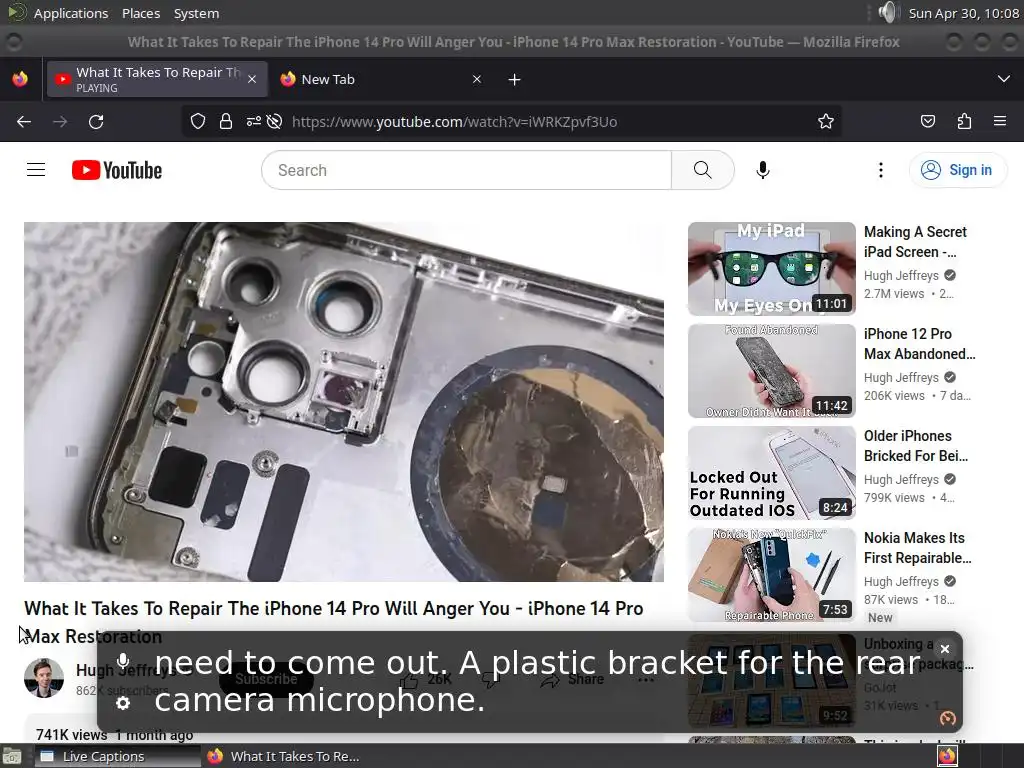Switch to the New Tab tab
This screenshot has height=768, width=1024.
click(382, 79)
